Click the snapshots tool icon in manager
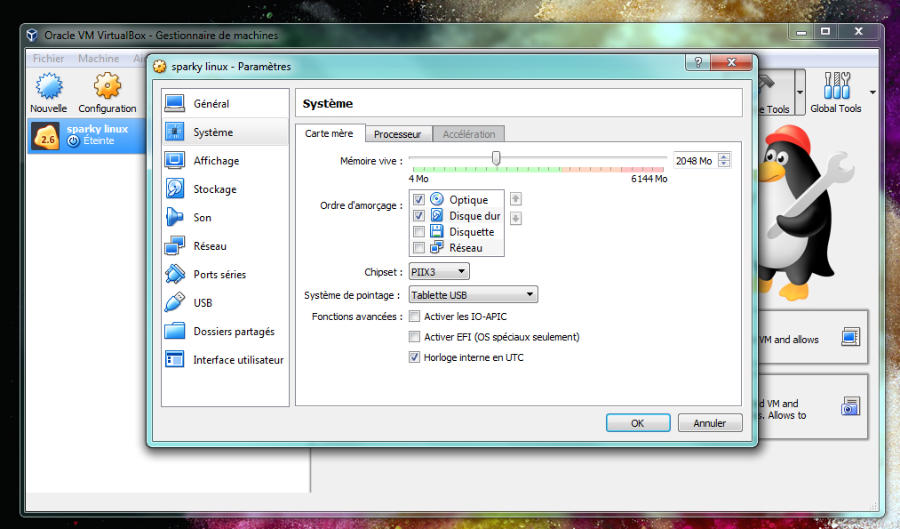The width and height of the screenshot is (900, 529). point(850,406)
